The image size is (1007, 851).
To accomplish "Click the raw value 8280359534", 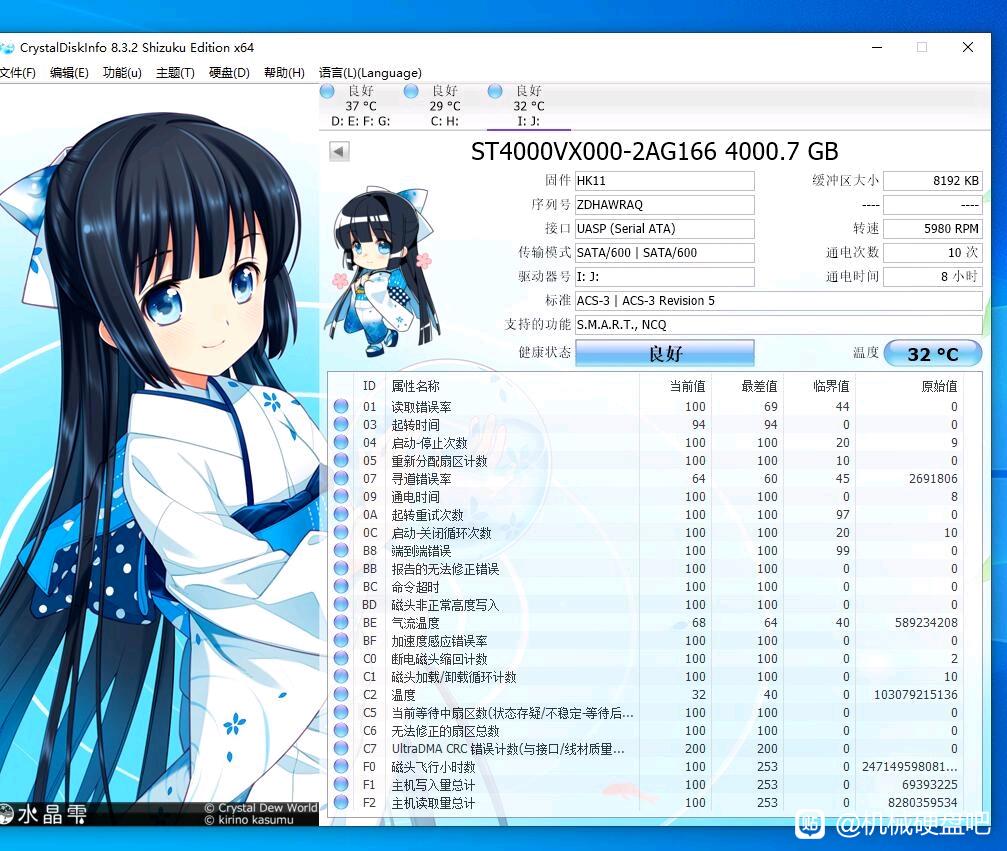I will pyautogui.click(x=922, y=802).
